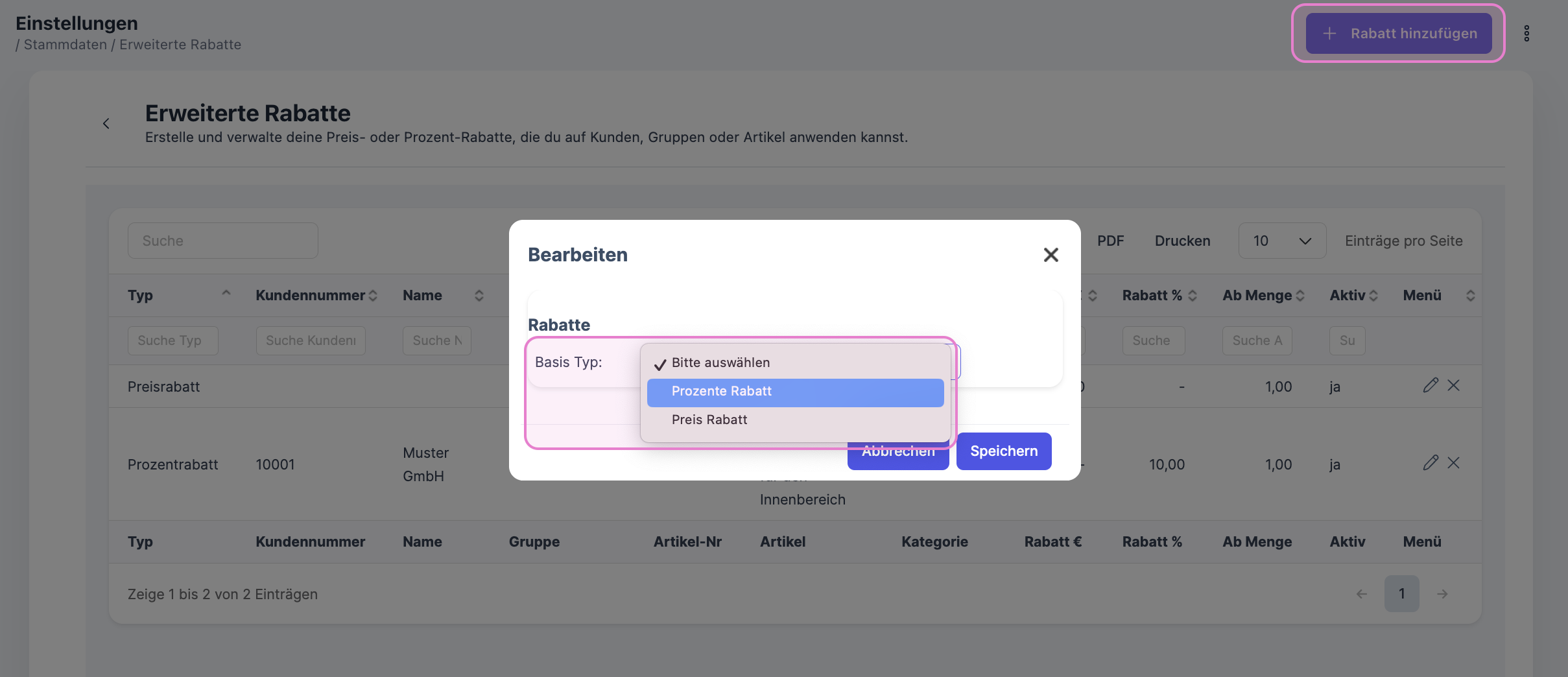Screen dimensions: 1568x677
Task: Click the Rabatt hinzufügen button
Action: pos(1398,34)
